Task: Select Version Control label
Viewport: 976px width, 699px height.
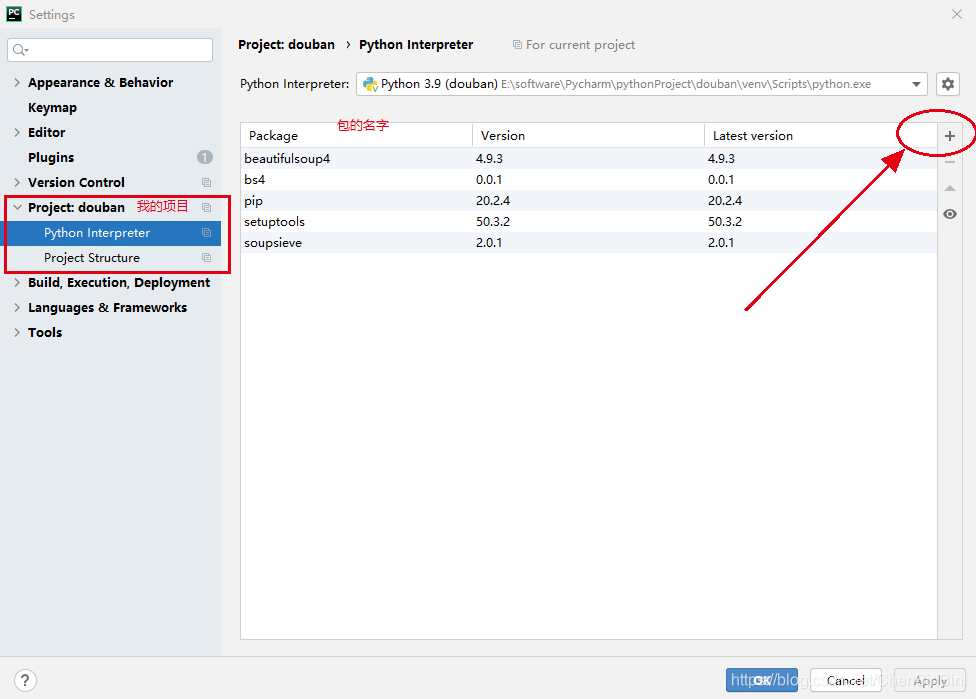Action: click(x=76, y=182)
